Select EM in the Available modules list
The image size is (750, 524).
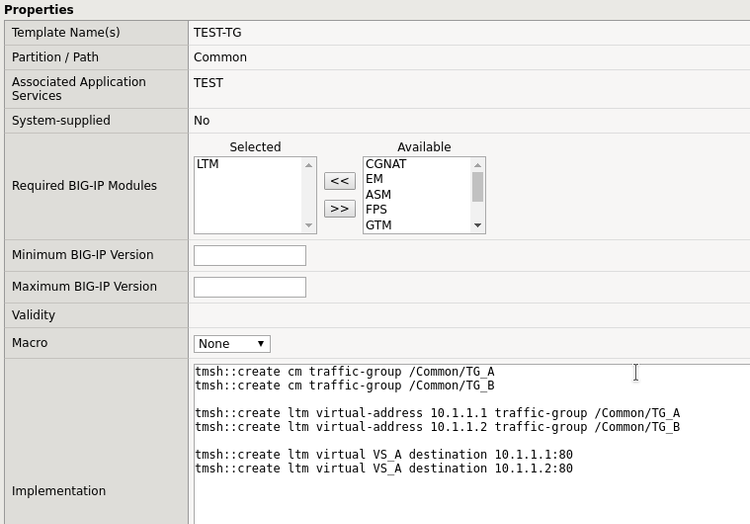[374, 179]
